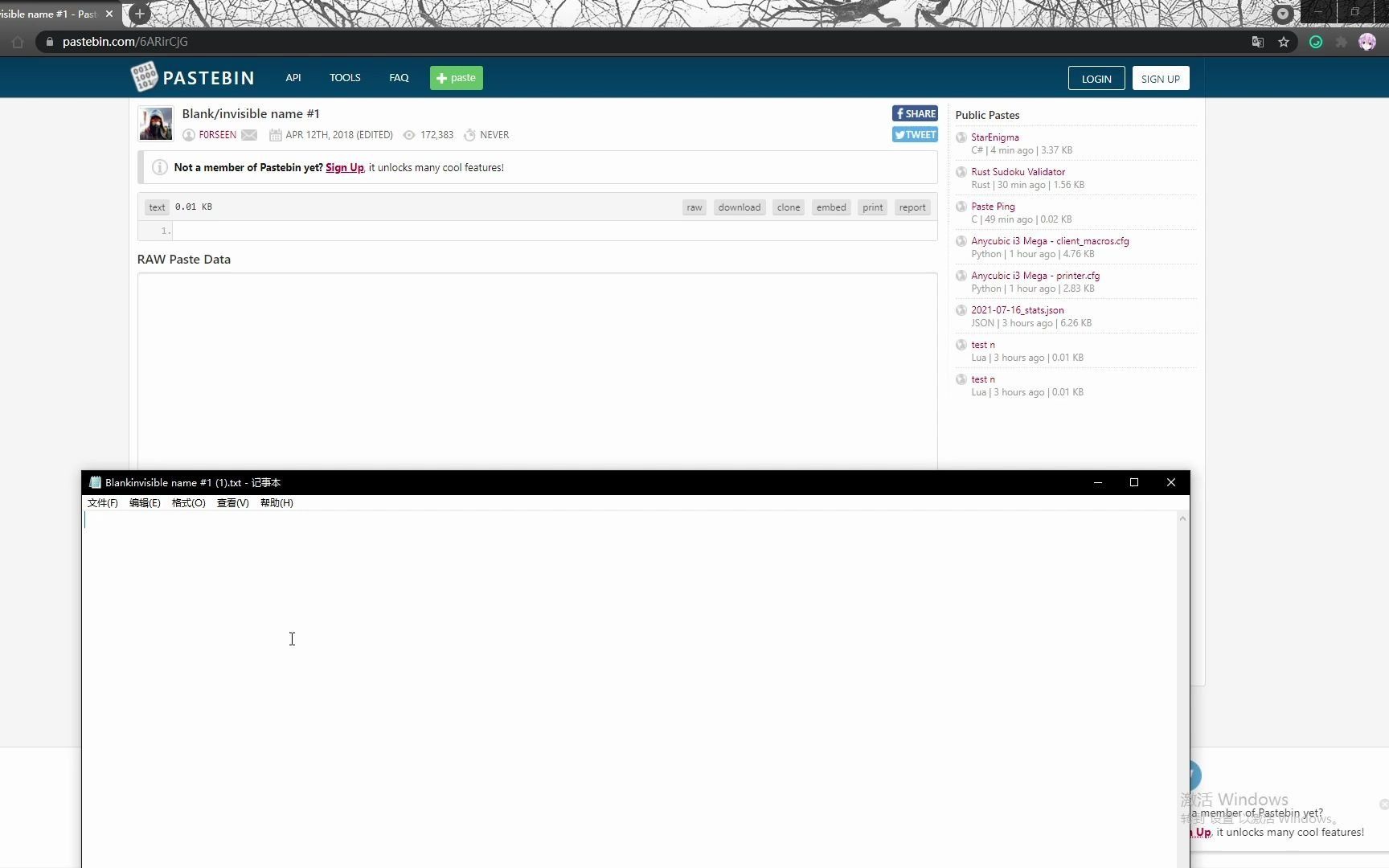The width and height of the screenshot is (1389, 868).
Task: Click the globe icon beside Paste Ping
Action: pos(961,207)
